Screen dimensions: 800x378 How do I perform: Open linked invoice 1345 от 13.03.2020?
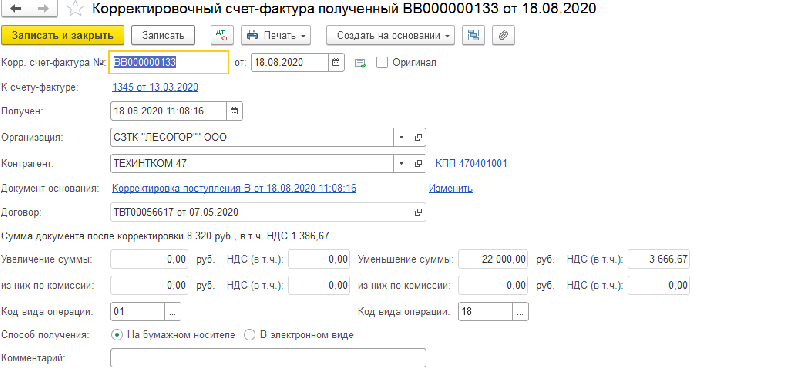point(155,87)
